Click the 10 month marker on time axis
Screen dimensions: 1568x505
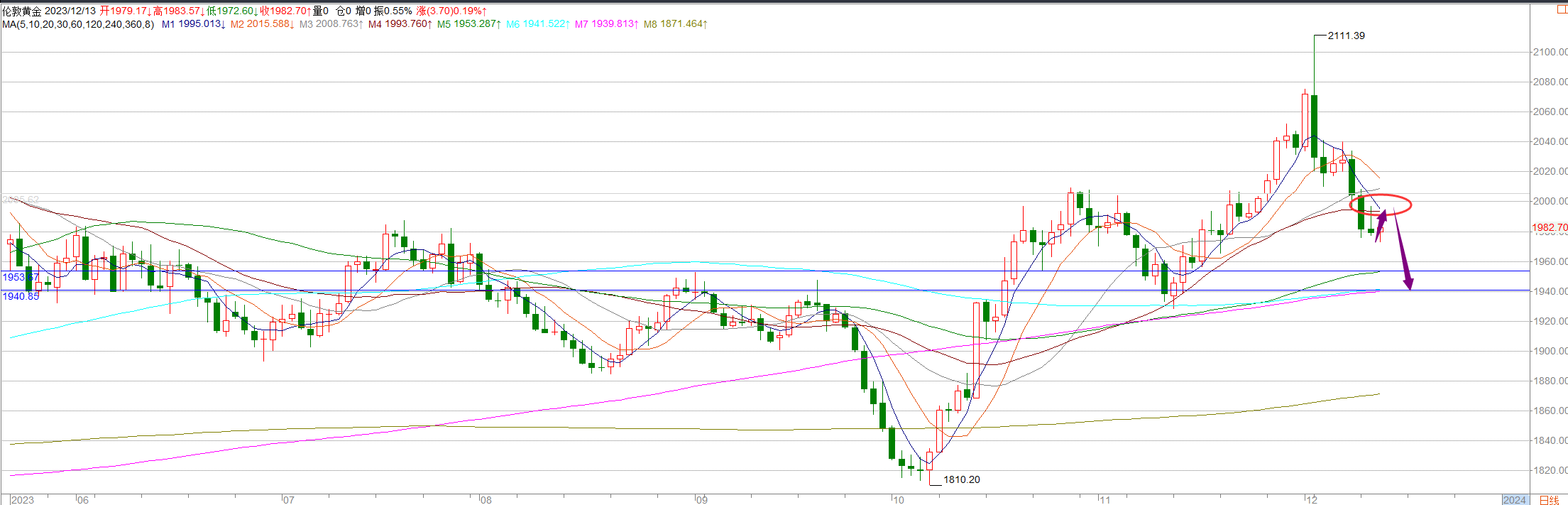[x=899, y=500]
